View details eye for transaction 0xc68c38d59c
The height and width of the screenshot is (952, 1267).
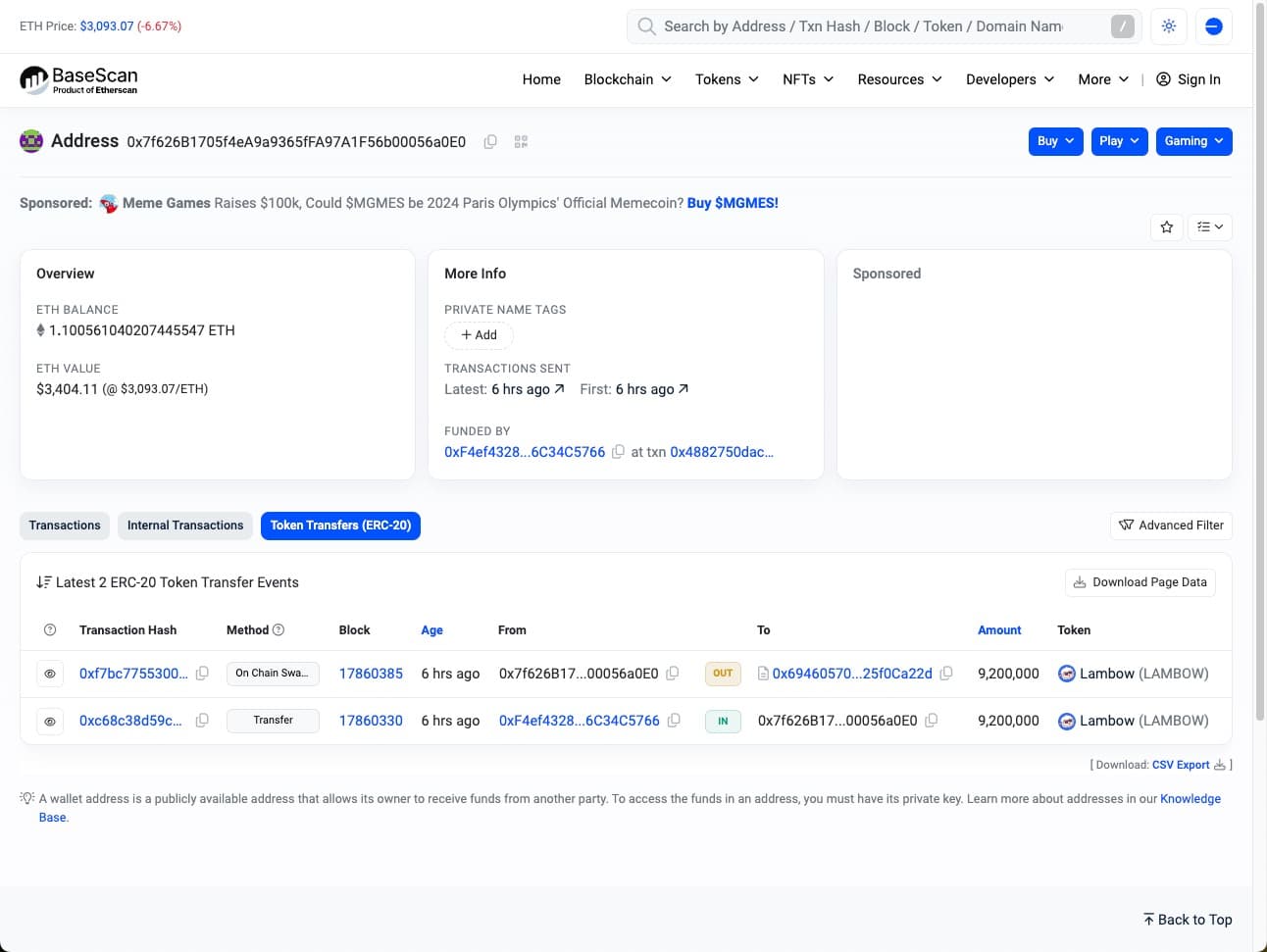coord(50,721)
